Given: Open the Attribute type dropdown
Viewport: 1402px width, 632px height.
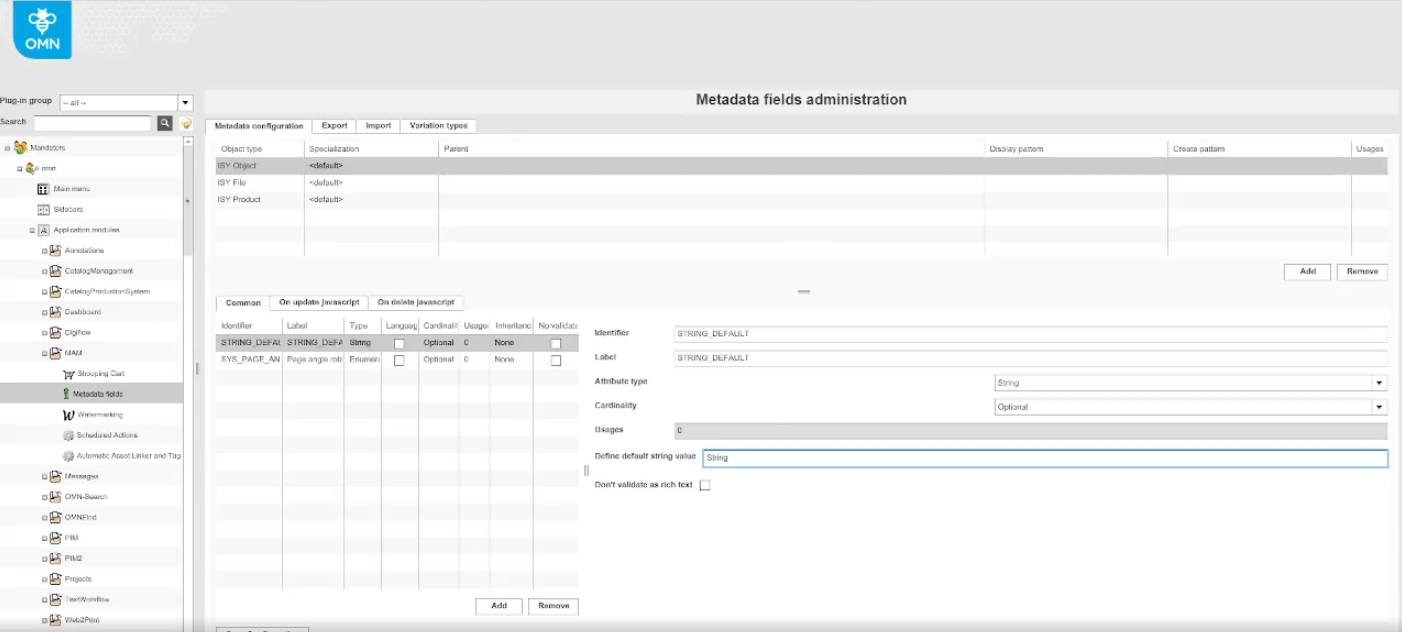Looking at the screenshot, I should pyautogui.click(x=1379, y=383).
